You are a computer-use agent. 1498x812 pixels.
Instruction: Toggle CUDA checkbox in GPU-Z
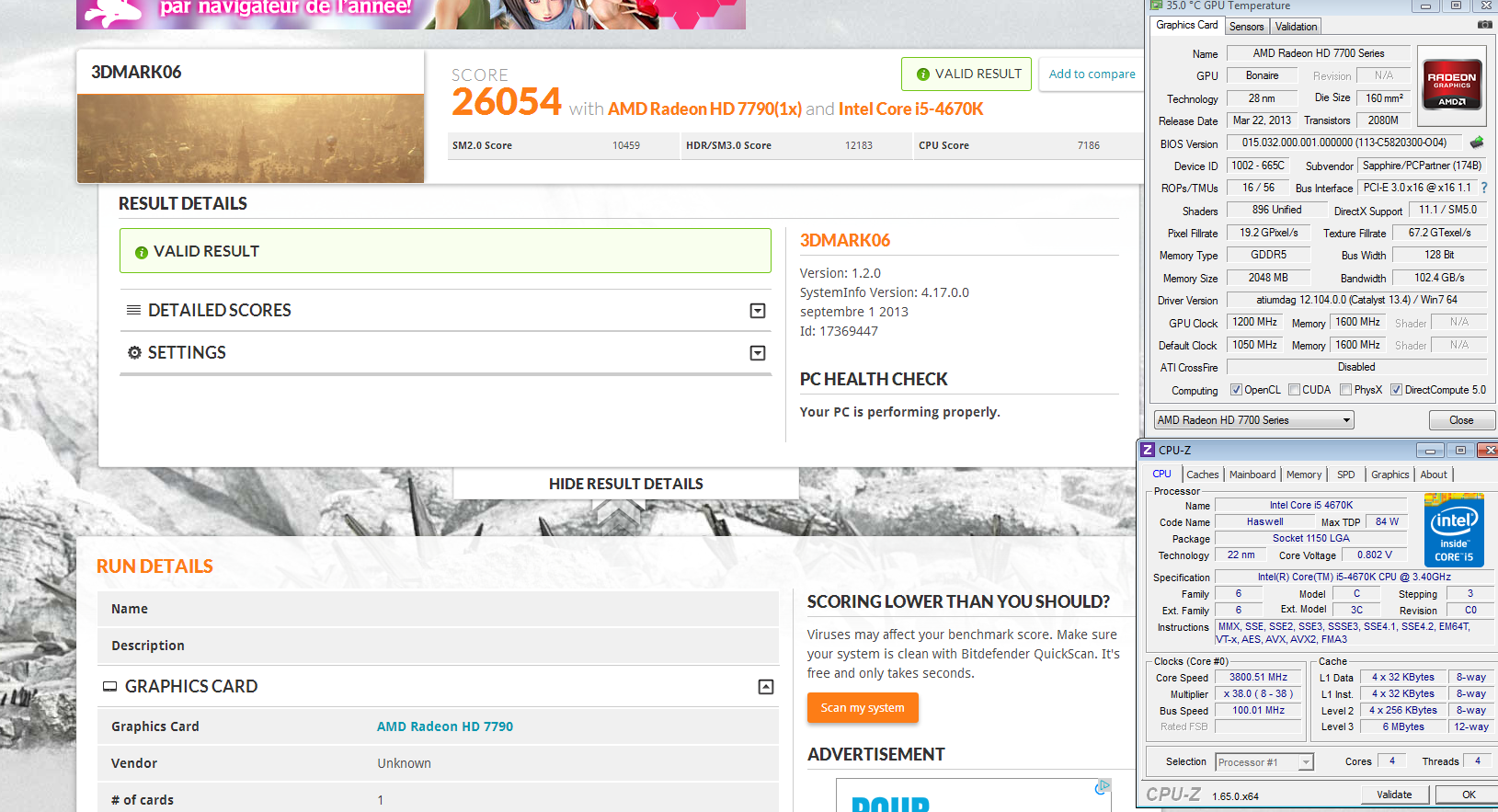1294,390
